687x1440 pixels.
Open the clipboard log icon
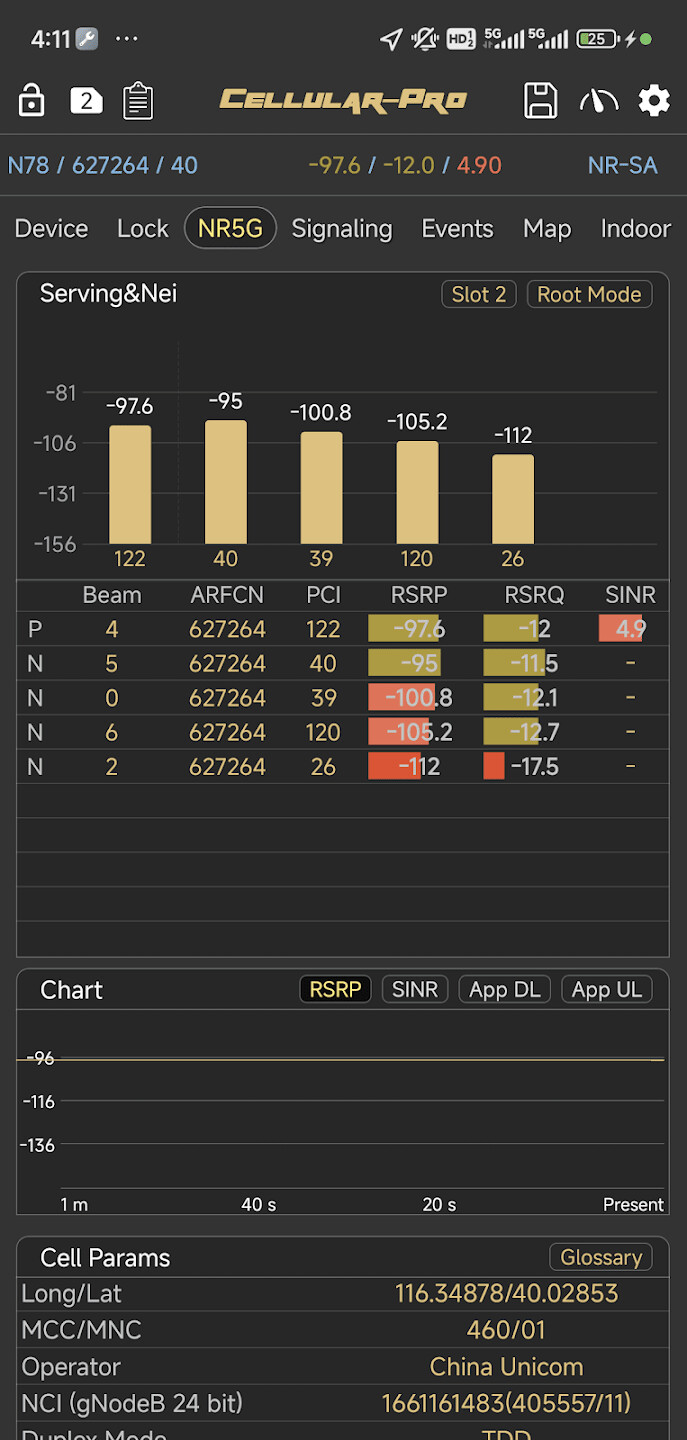(x=138, y=101)
